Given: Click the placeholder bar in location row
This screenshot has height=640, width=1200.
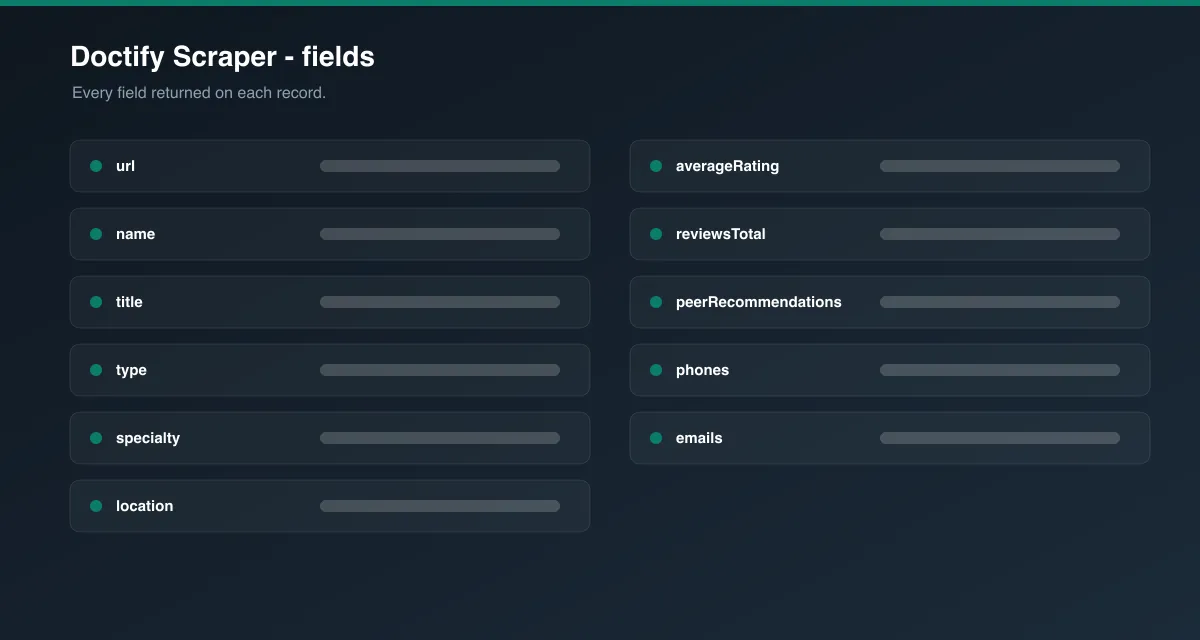Looking at the screenshot, I should (x=440, y=506).
